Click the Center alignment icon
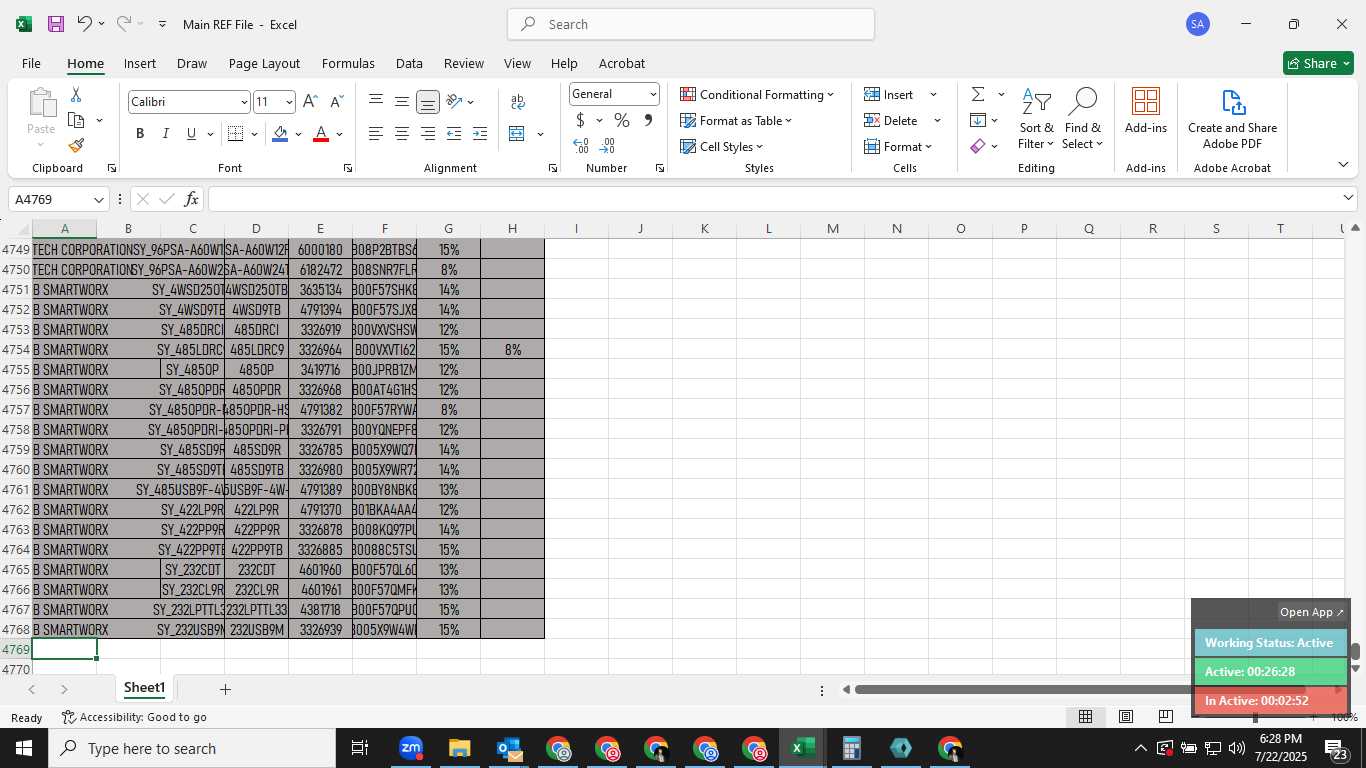The image size is (1366, 768). point(402,134)
